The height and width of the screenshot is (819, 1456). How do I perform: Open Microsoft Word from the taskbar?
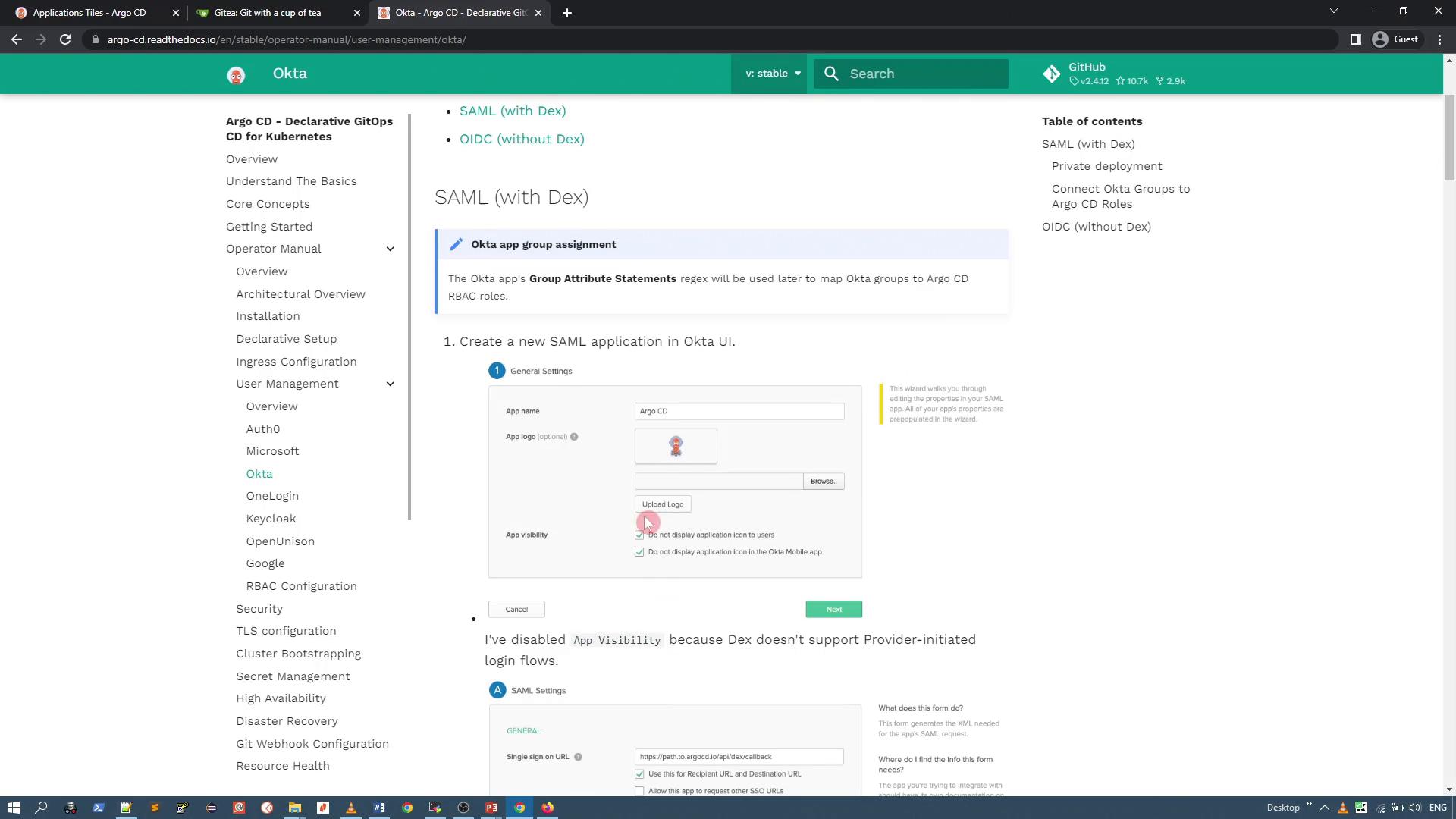point(379,808)
